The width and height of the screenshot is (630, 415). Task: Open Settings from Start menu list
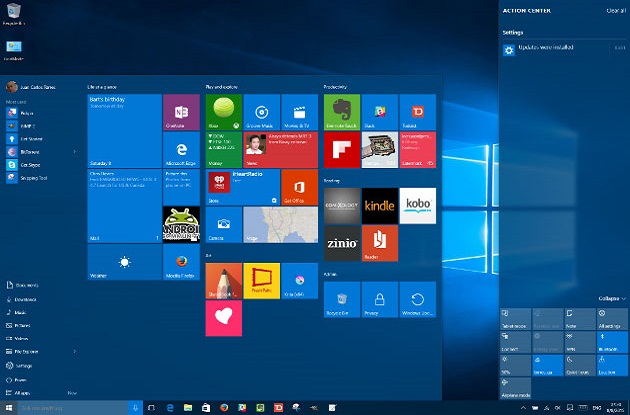click(x=22, y=366)
